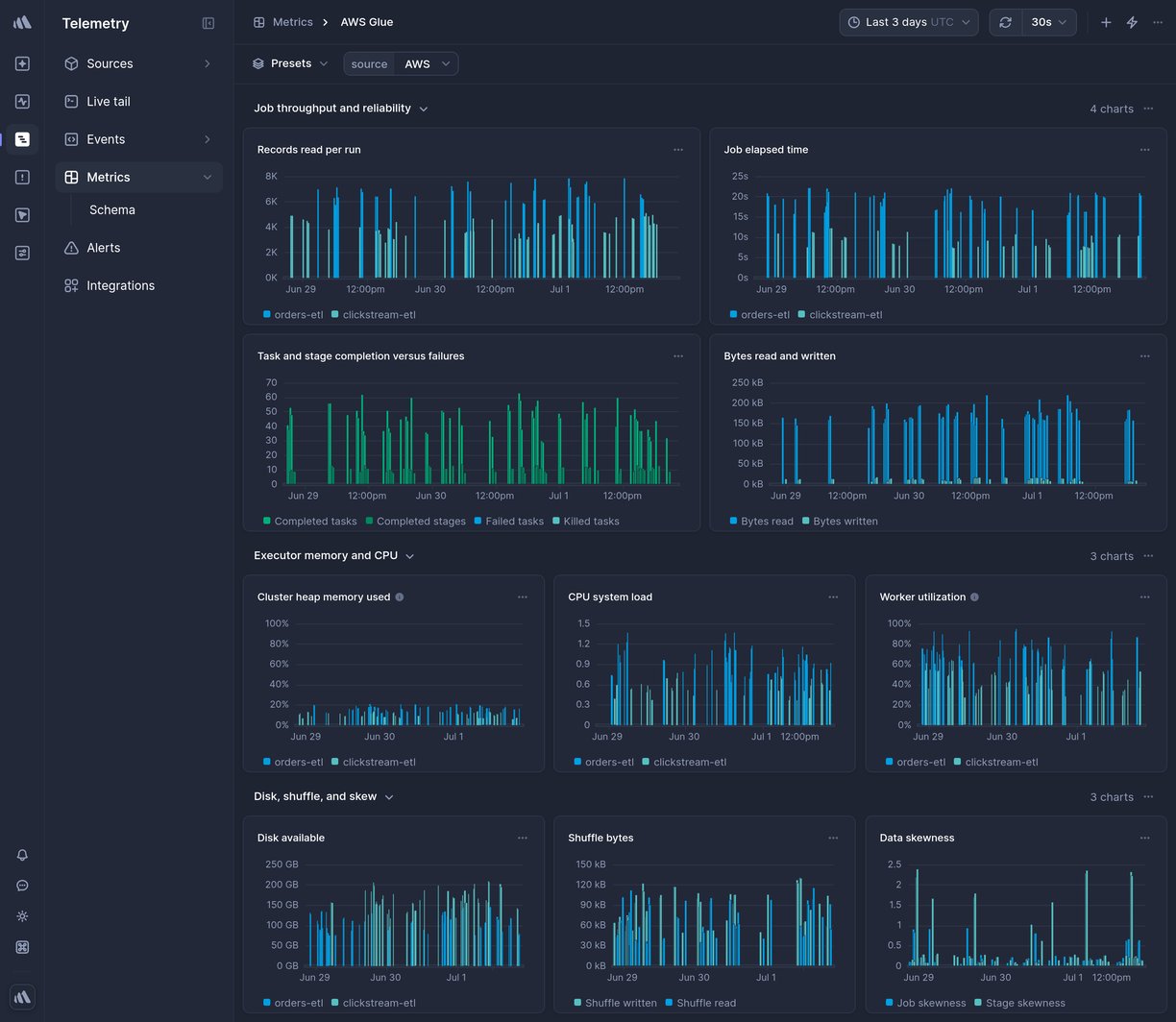Screen dimensions: 1176x1022
Task: Open the top bar more options ellipsis
Action: tap(1158, 22)
